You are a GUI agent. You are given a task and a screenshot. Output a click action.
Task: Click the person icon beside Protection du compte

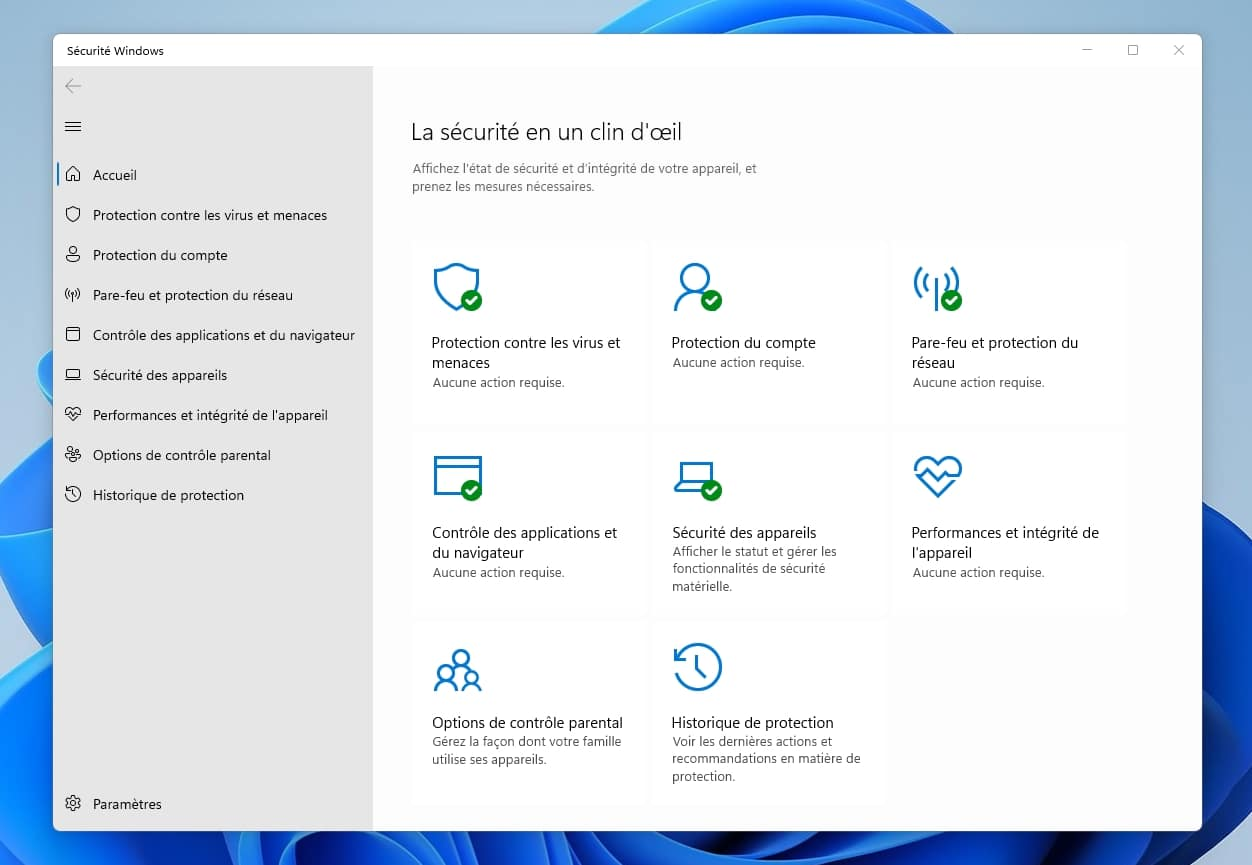(x=72, y=254)
